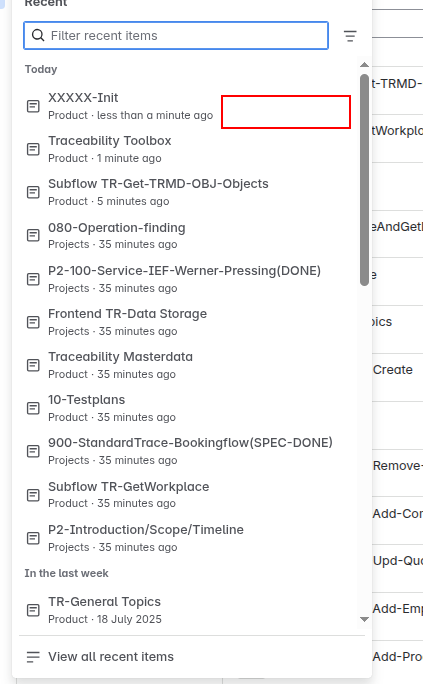Click the vertical scrollbar thumb

point(365,180)
